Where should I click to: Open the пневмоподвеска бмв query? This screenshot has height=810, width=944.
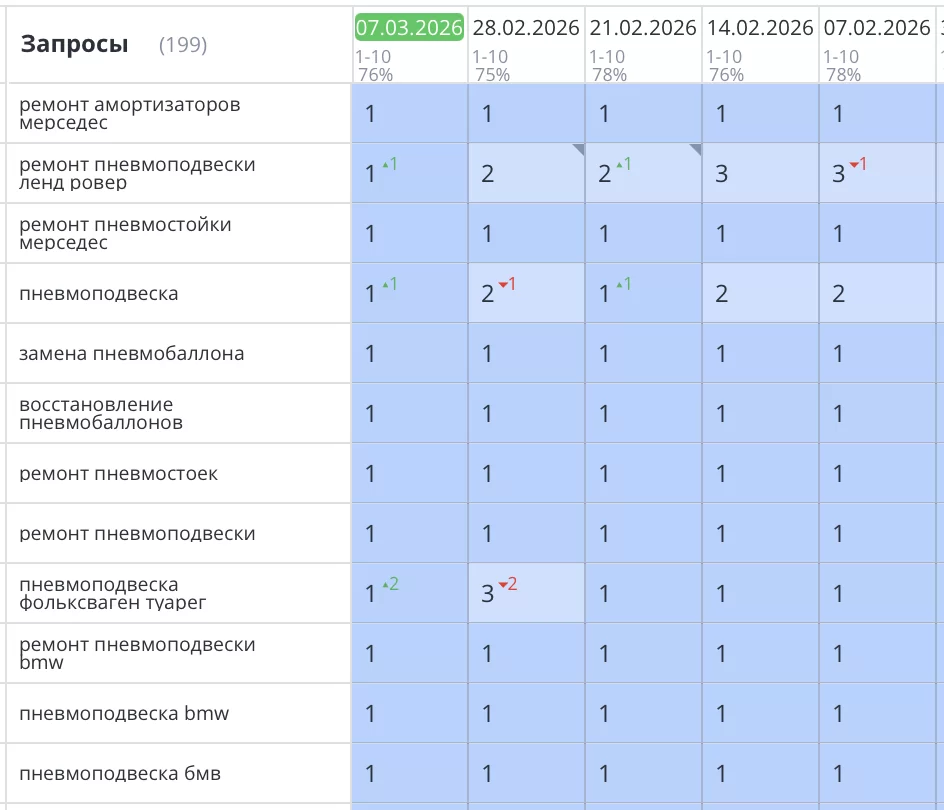tap(120, 774)
